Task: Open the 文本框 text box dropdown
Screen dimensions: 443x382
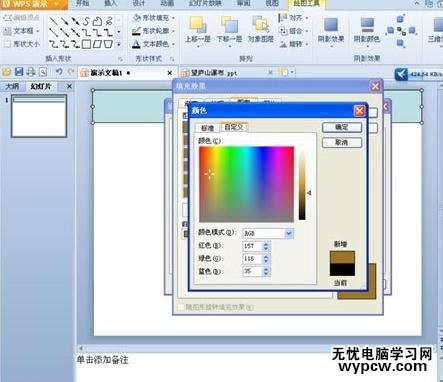Action: pos(21,31)
